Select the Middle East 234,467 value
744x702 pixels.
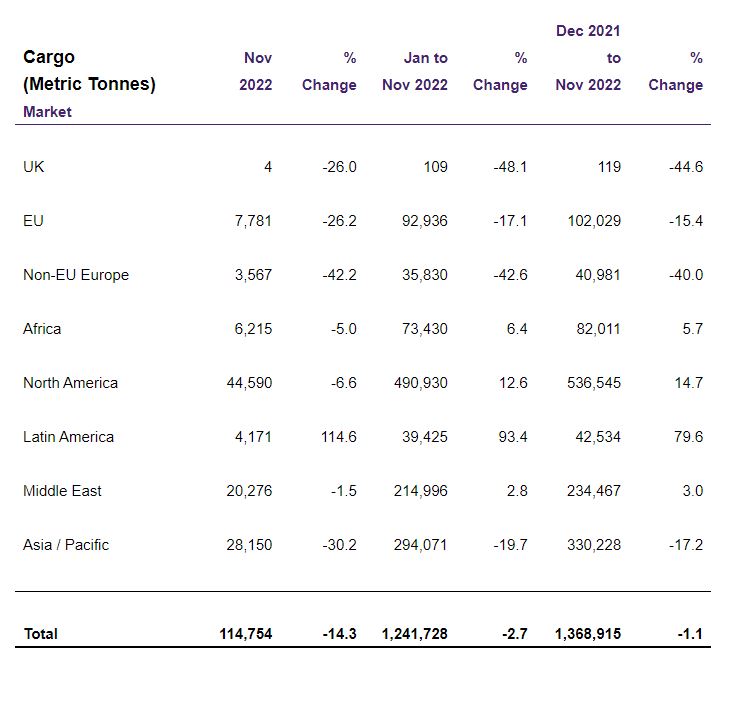coord(594,491)
